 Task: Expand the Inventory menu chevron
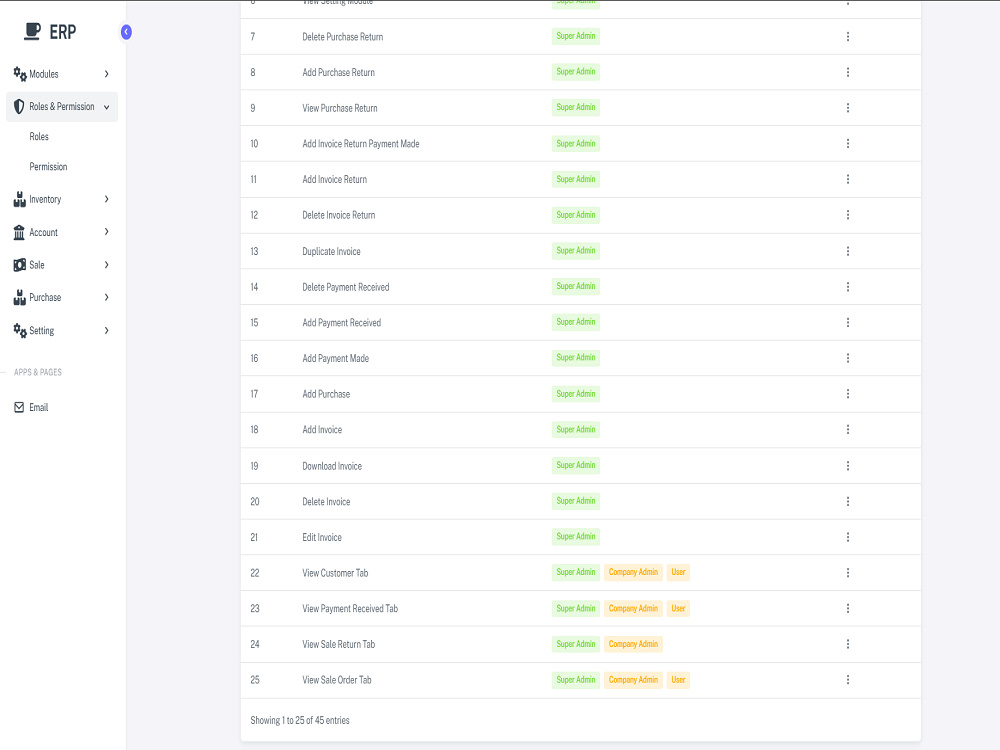pos(107,199)
